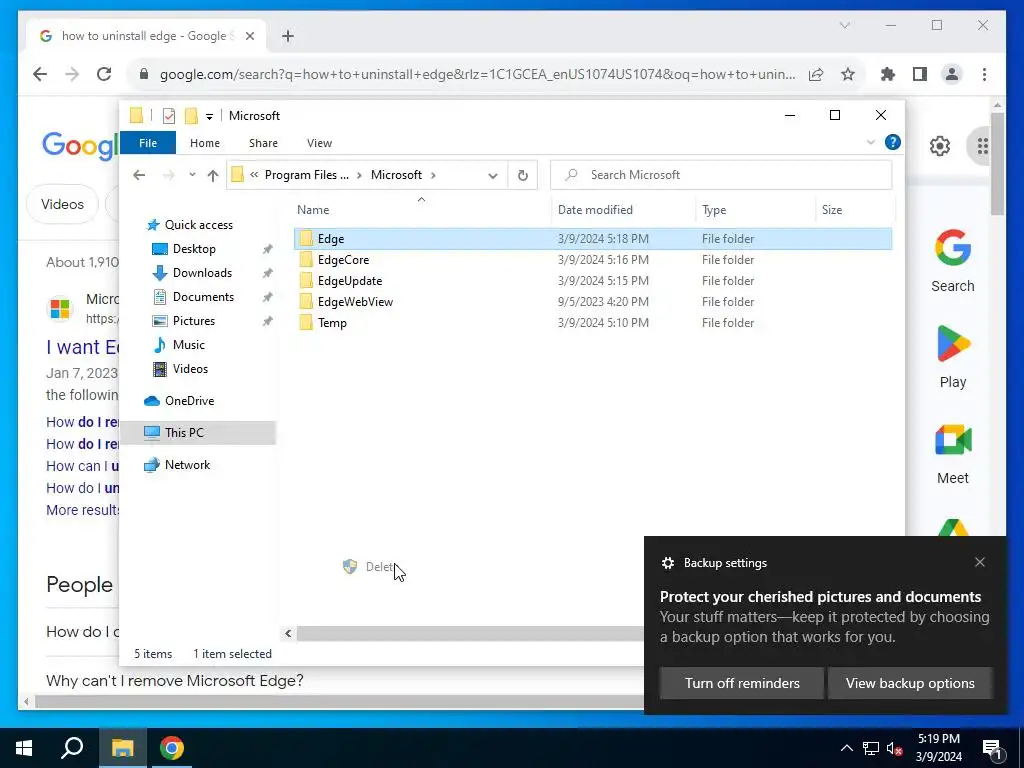The width and height of the screenshot is (1024, 768).
Task: Click Chrome page vertical scrollbar
Action: pos(997,163)
